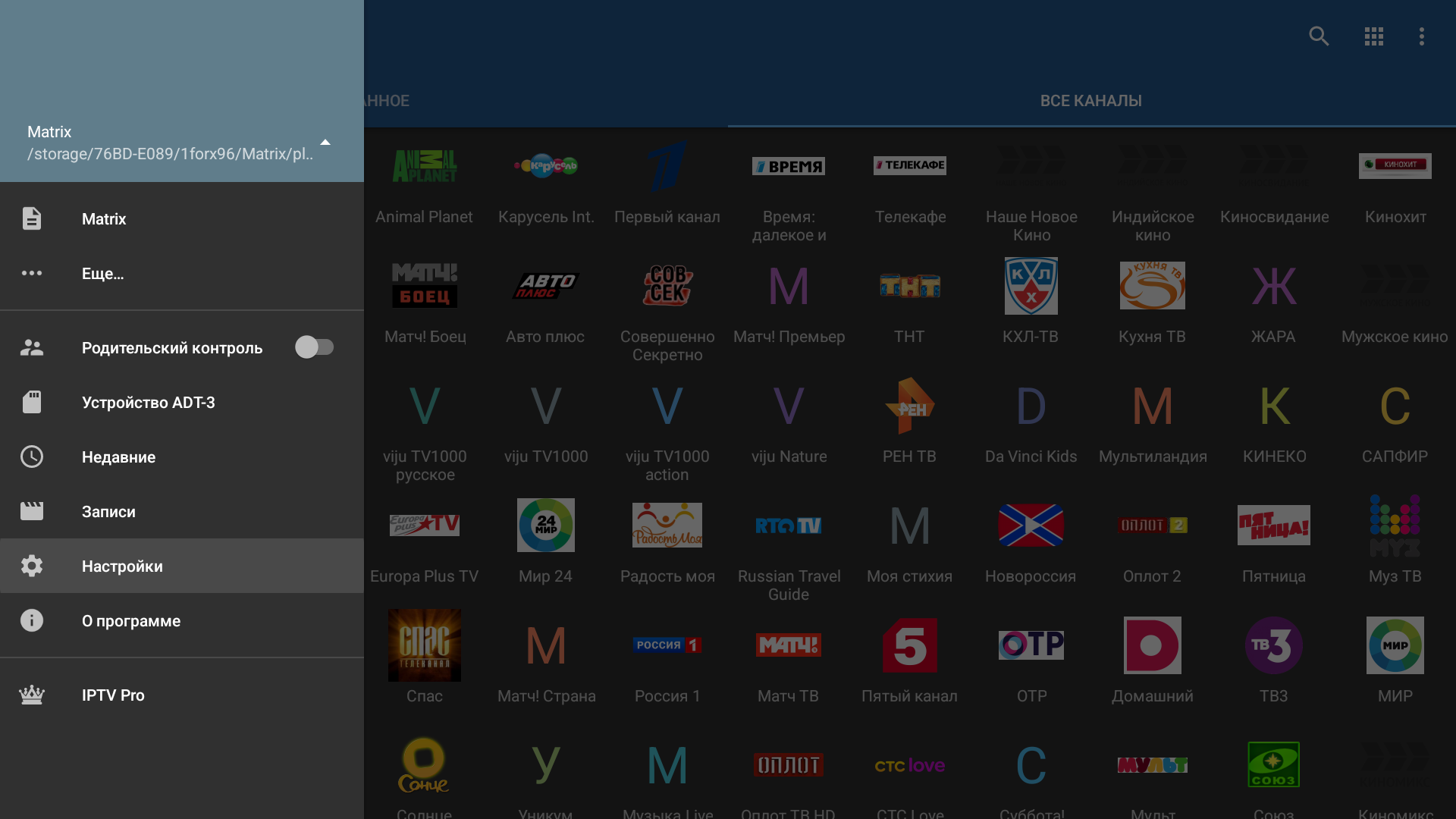Collapse the Matrix playlist header arrow
Image resolution: width=1456 pixels, height=819 pixels.
(x=325, y=143)
